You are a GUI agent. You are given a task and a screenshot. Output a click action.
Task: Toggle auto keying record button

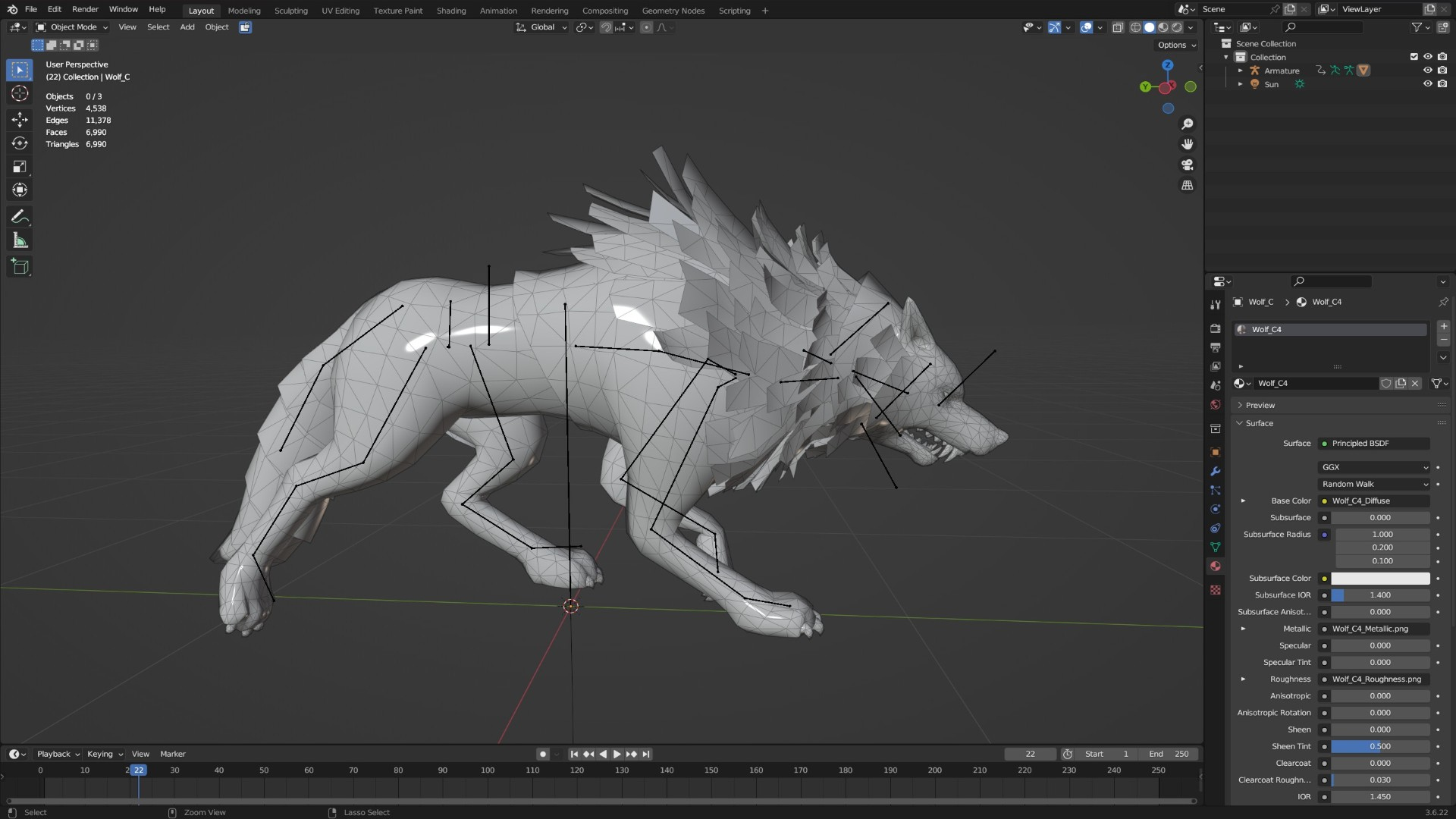(x=542, y=755)
